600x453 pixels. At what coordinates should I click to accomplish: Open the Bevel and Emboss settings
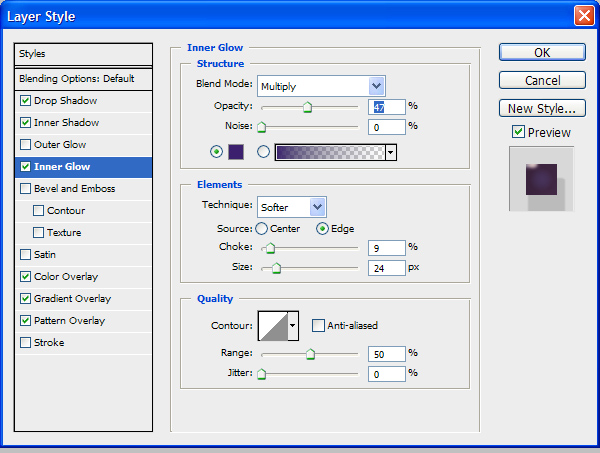(x=83, y=189)
